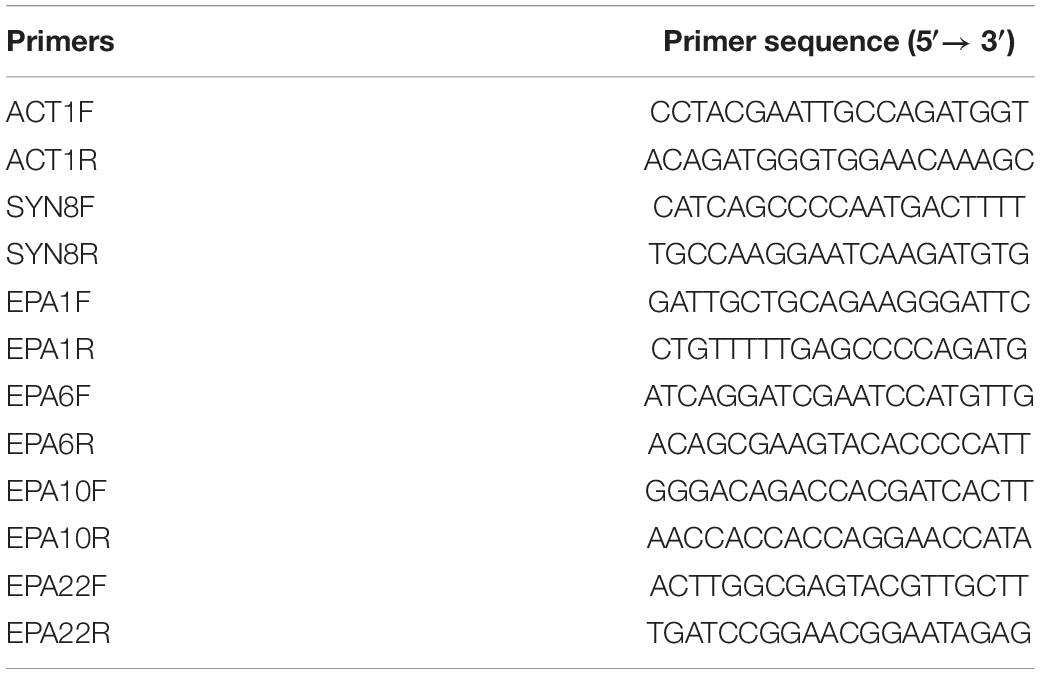Click the EPA6F primer name
Image resolution: width=1040 pixels, height=674 pixels.
(48, 396)
